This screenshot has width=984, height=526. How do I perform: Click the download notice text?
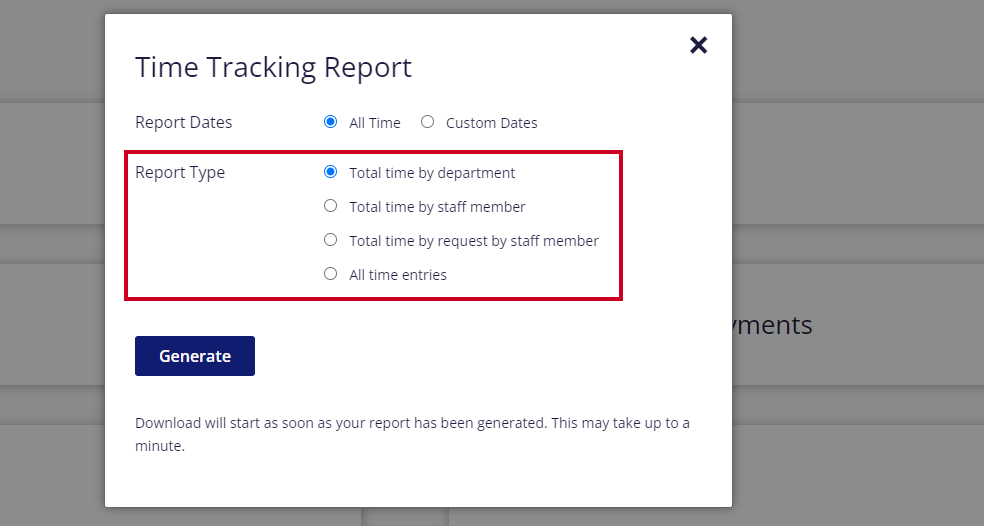tap(412, 434)
